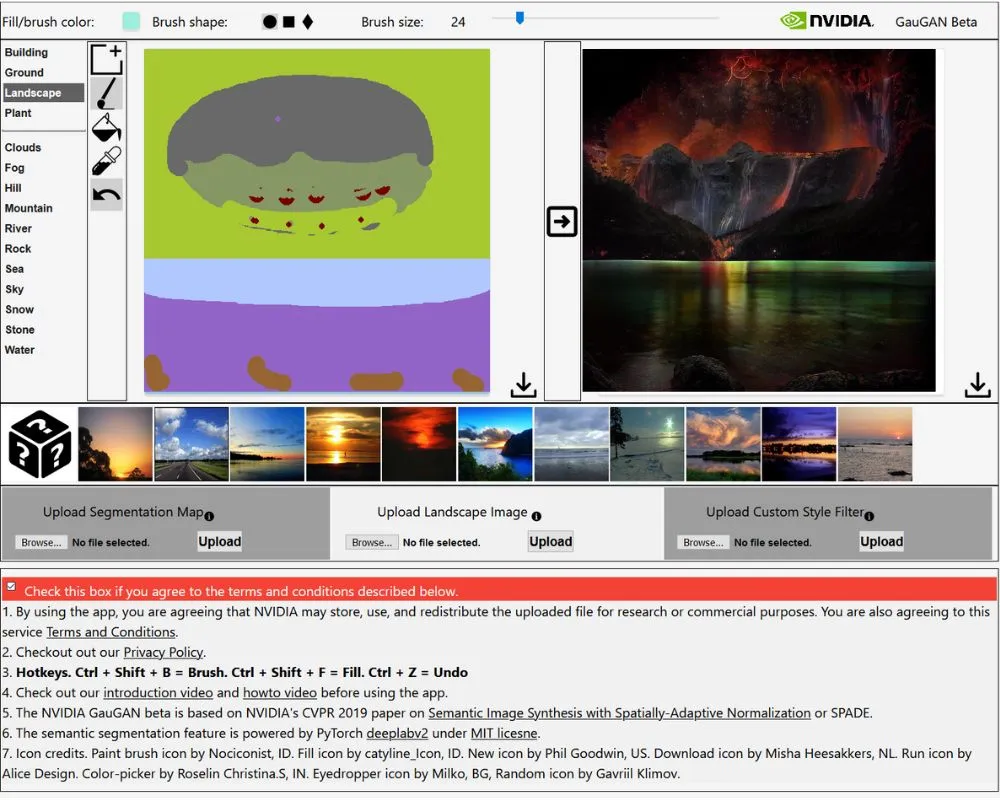Image resolution: width=1000 pixels, height=800 pixels.
Task: Pick the Rock label
Action: 18,249
